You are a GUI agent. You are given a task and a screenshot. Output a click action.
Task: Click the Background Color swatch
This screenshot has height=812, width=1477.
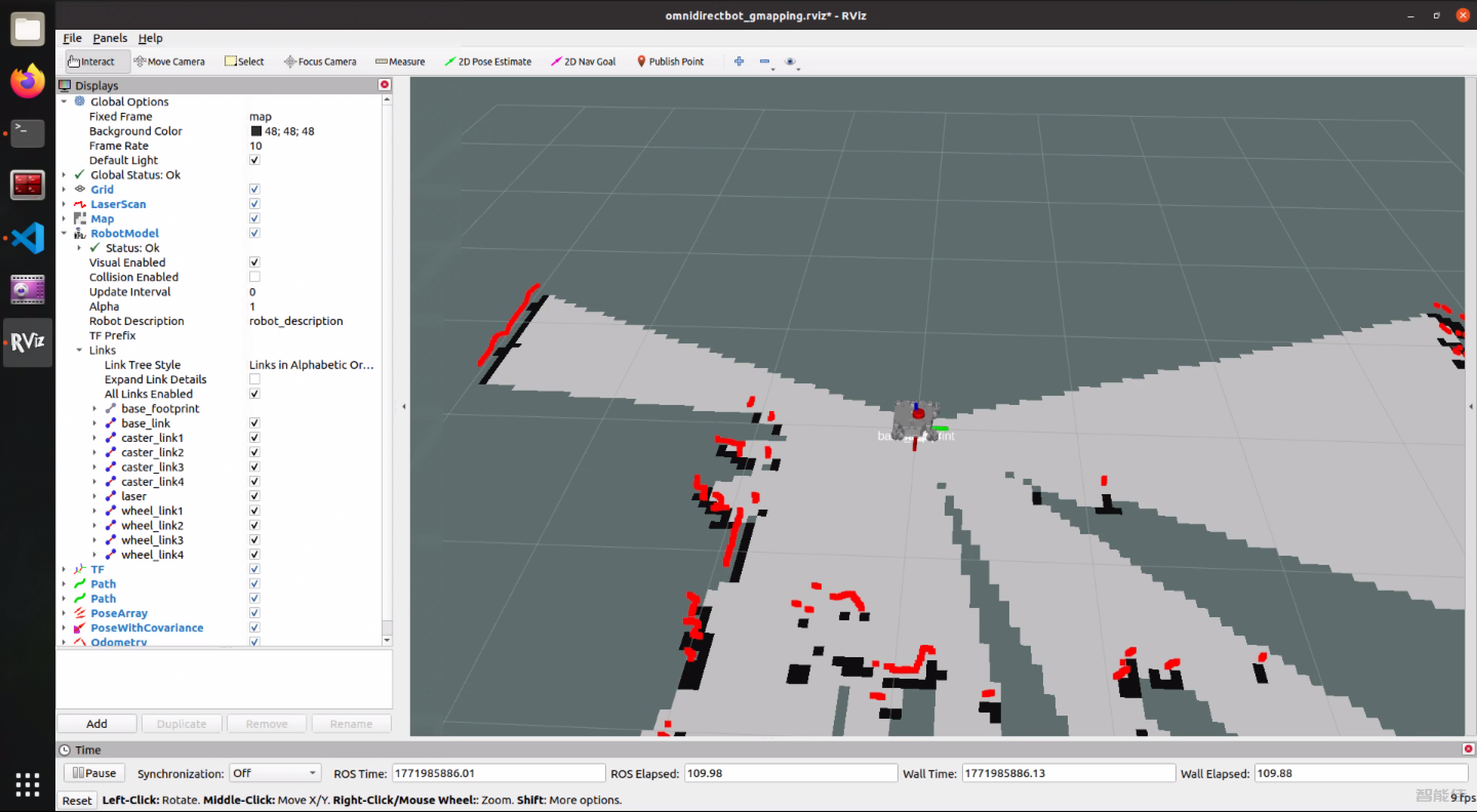[256, 131]
